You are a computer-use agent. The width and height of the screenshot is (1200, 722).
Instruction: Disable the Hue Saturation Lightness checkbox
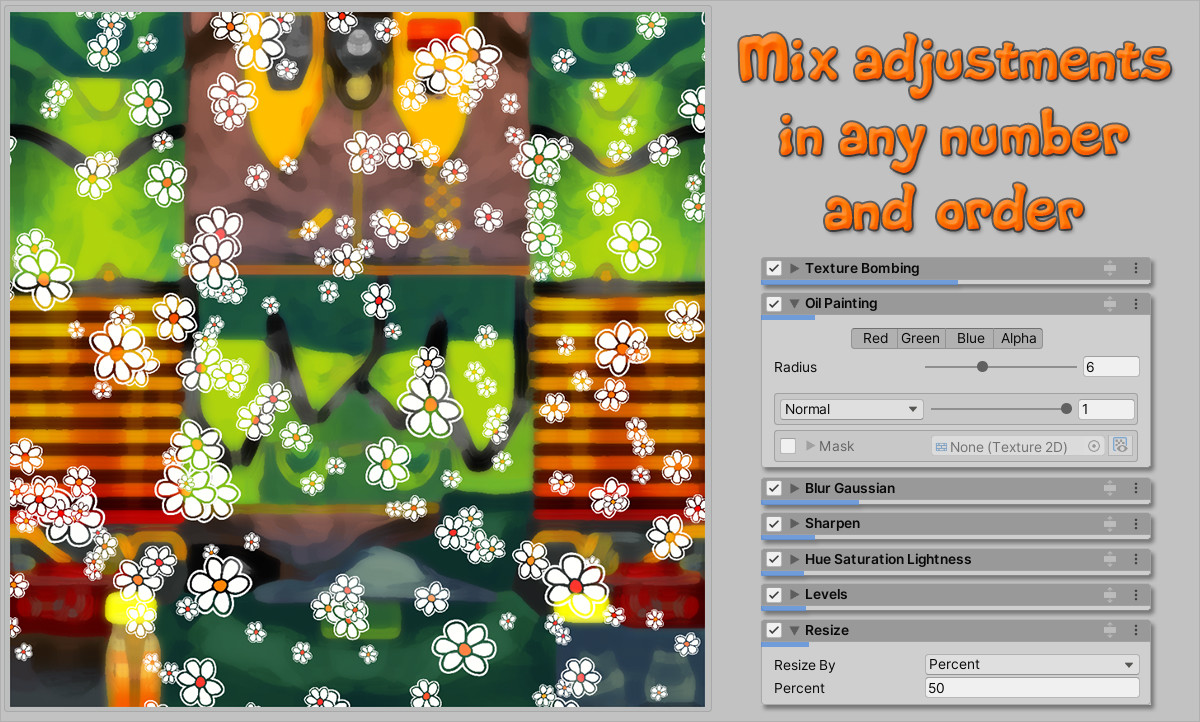(774, 559)
